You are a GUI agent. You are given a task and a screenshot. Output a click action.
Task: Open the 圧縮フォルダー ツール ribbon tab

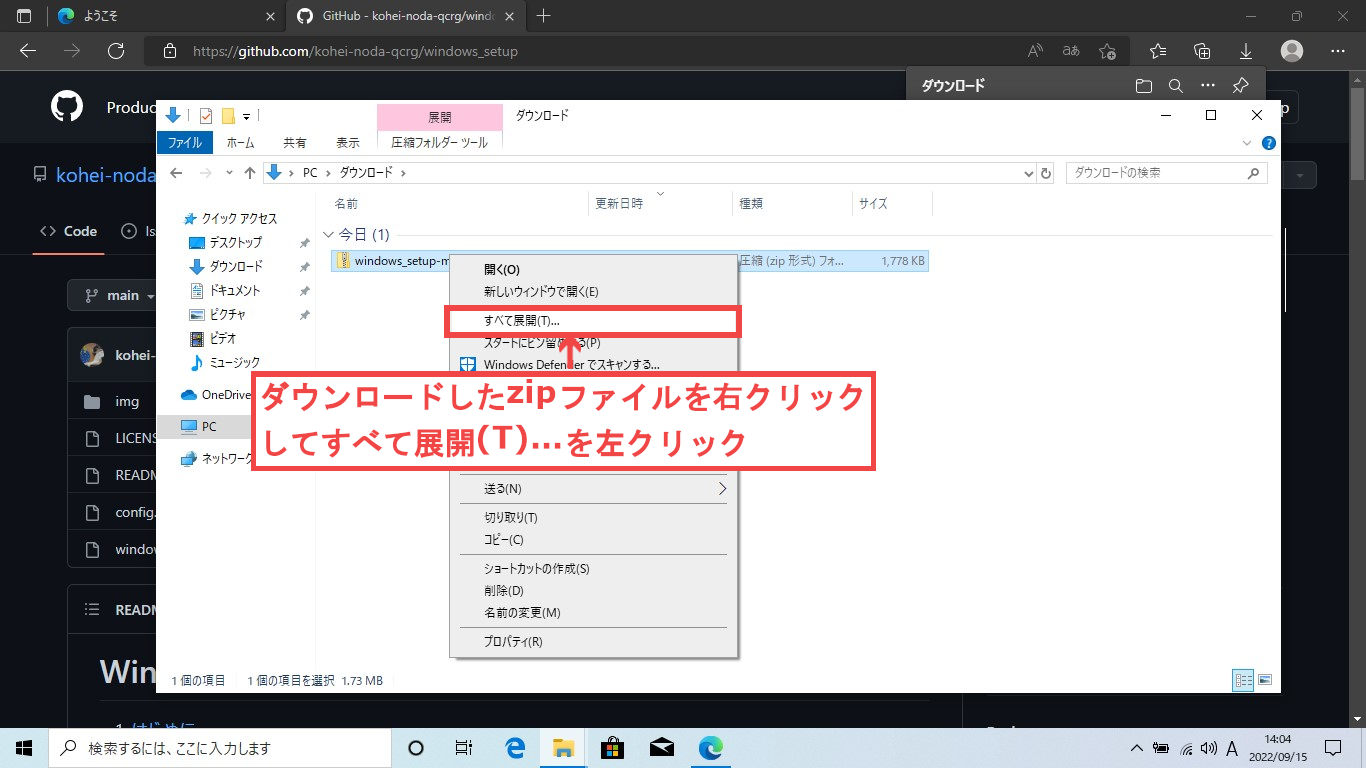440,143
